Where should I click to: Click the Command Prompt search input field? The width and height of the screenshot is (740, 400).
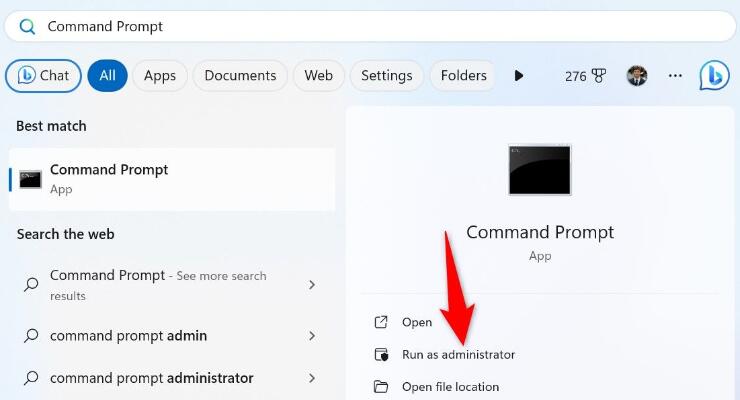tap(370, 26)
